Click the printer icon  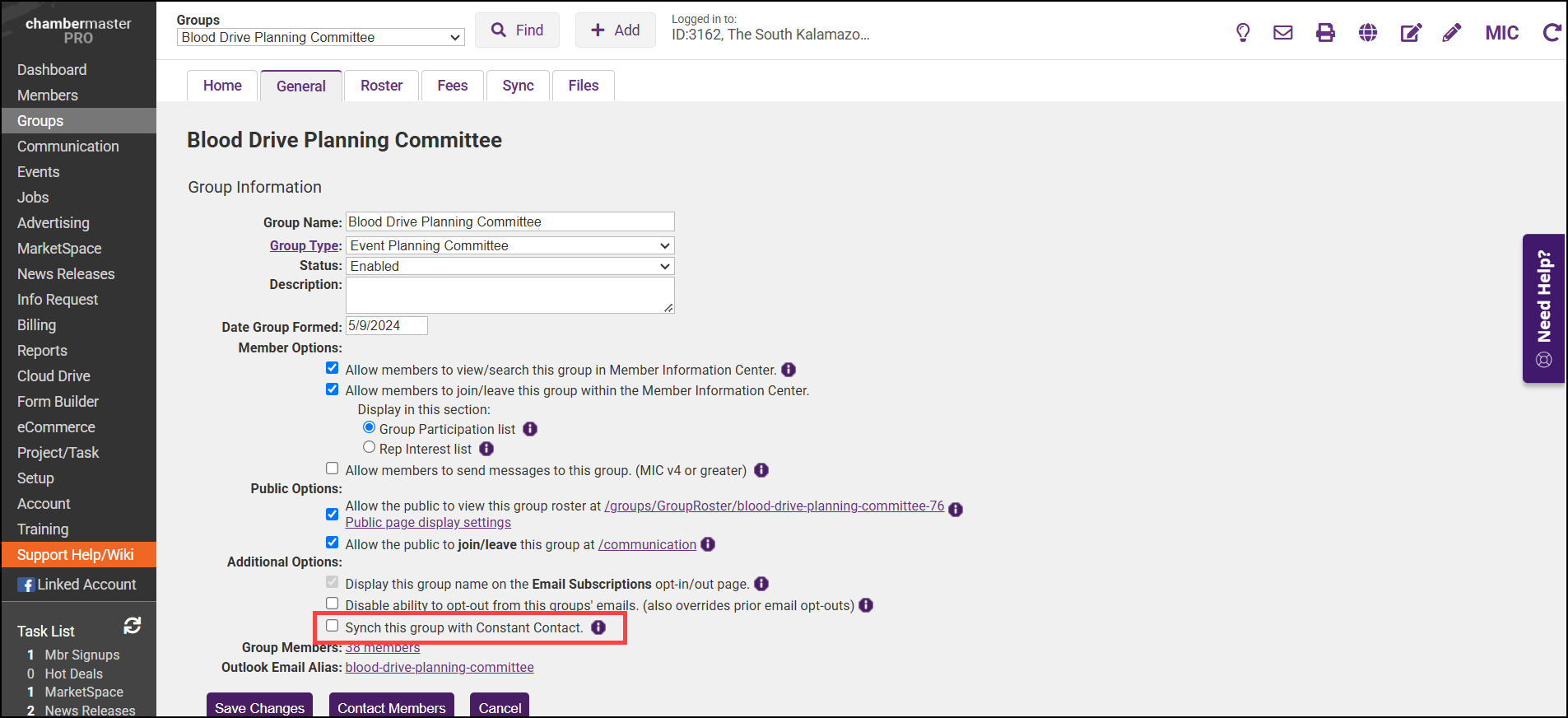click(x=1325, y=32)
